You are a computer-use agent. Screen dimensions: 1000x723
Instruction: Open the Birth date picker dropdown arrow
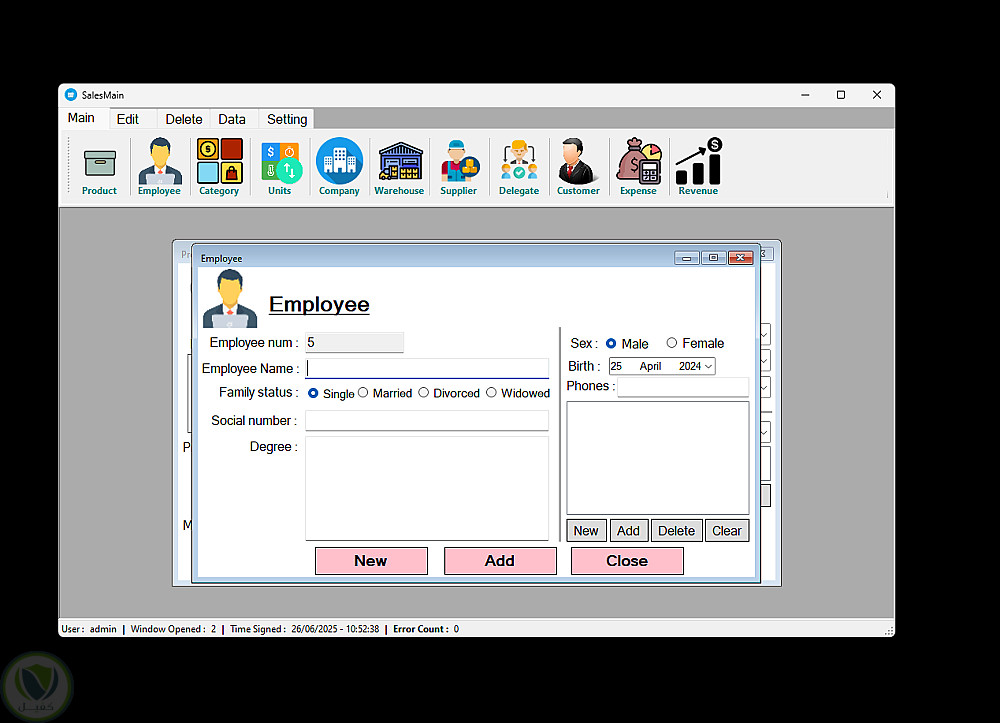coord(708,366)
